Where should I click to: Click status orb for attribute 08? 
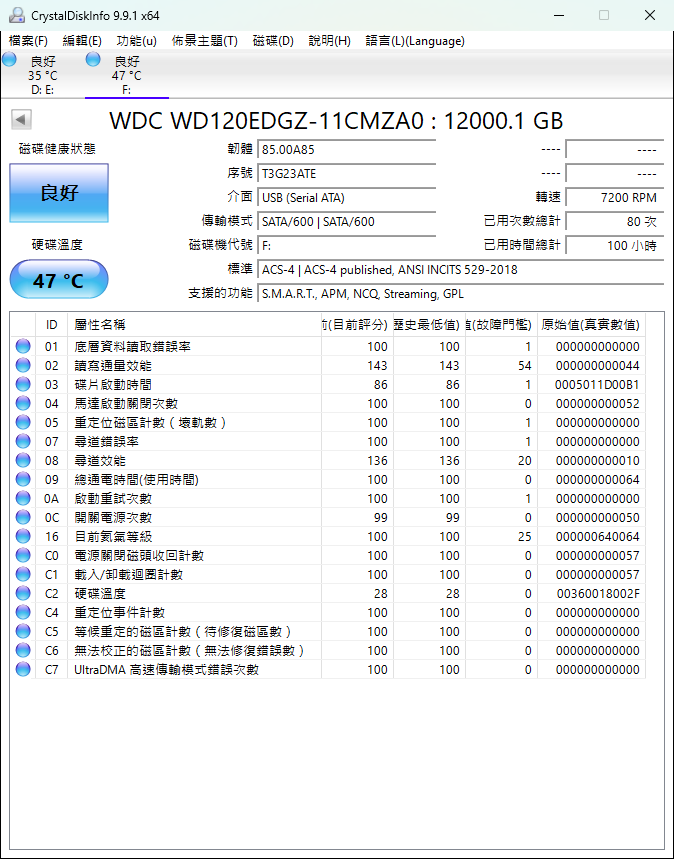point(23,460)
